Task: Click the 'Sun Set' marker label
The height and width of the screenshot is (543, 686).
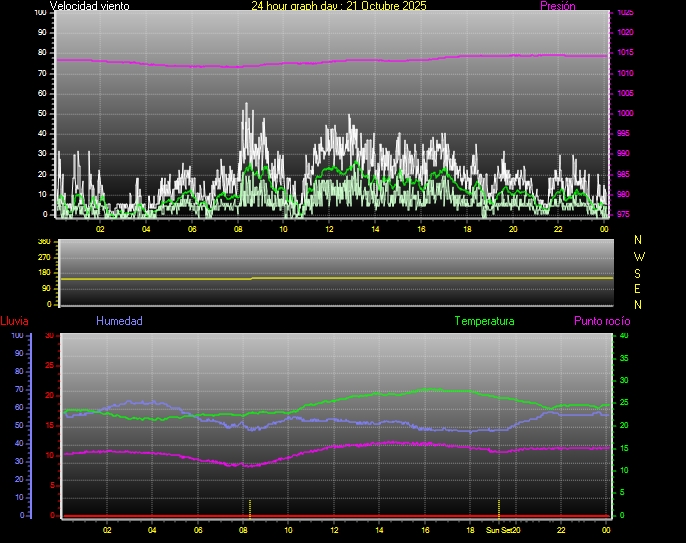Action: click(500, 531)
